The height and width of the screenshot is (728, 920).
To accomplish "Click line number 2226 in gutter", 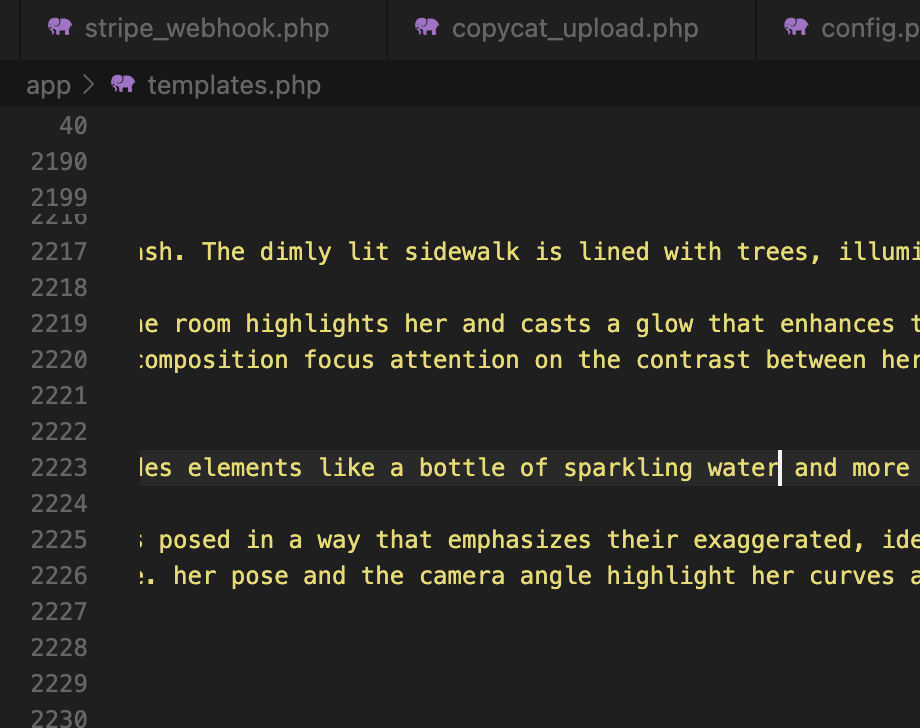I will (x=59, y=576).
